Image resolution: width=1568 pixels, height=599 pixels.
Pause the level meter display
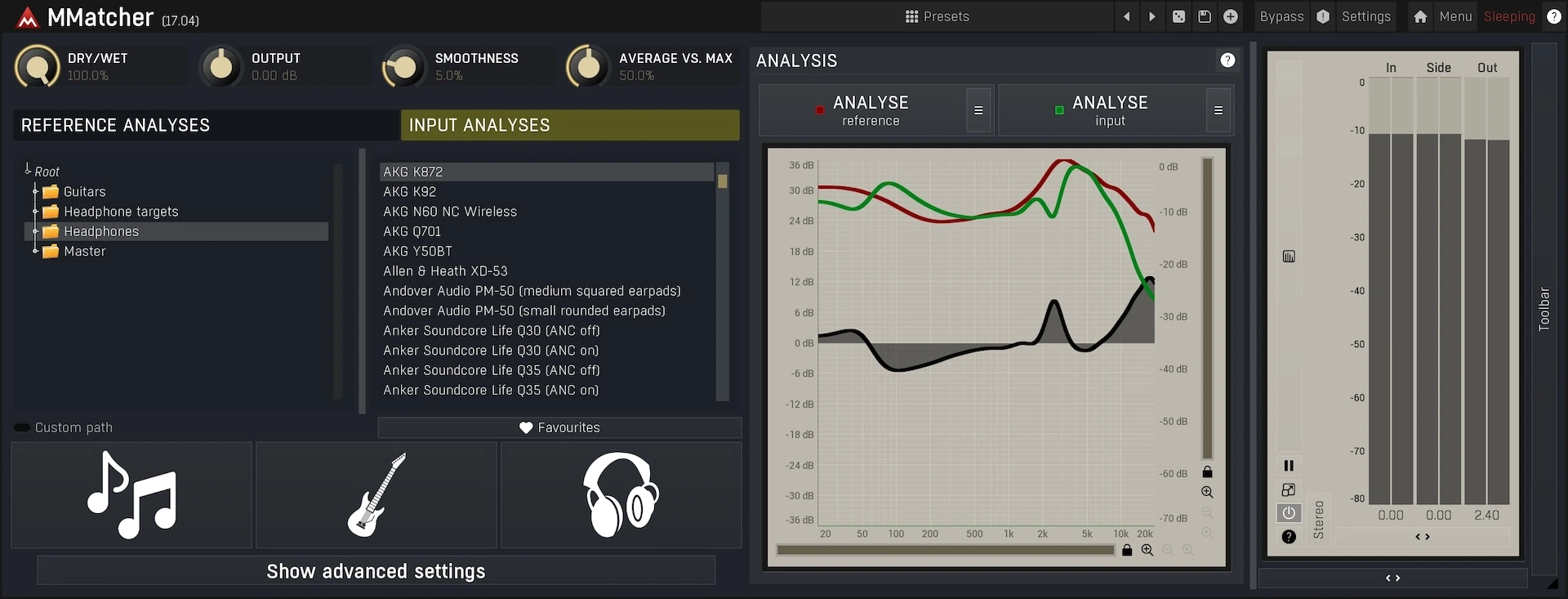[x=1289, y=466]
